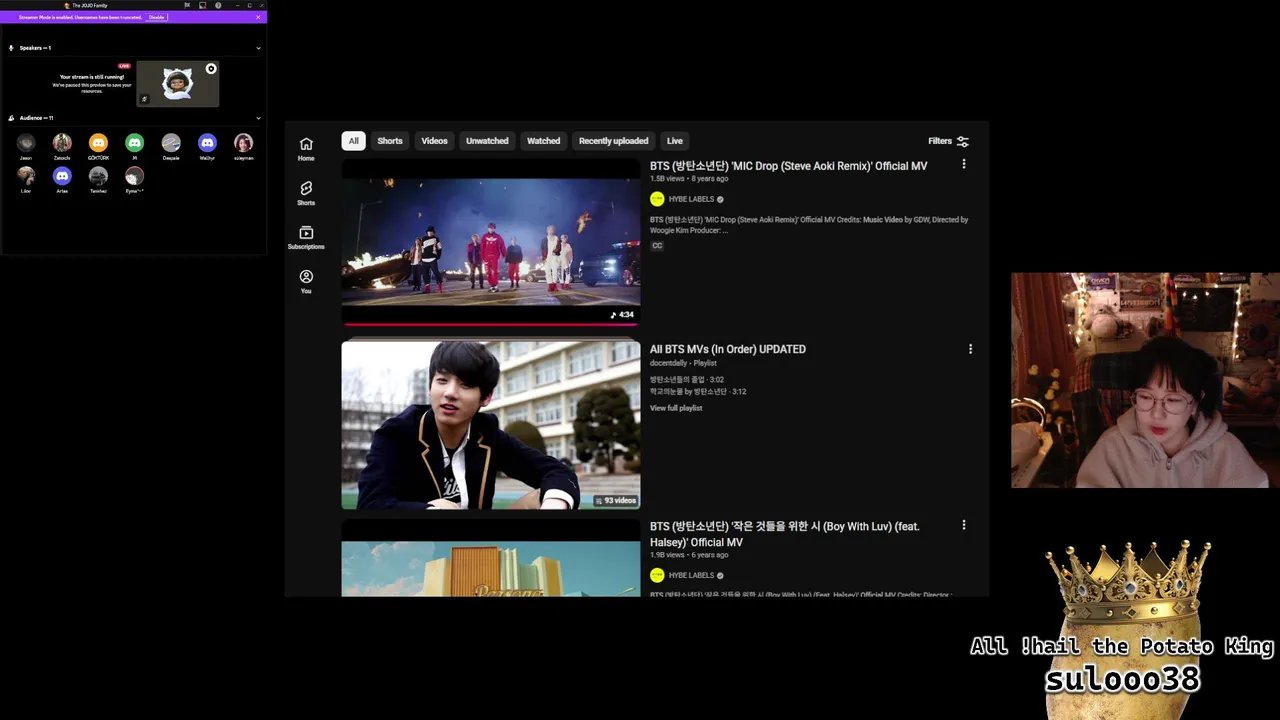Image resolution: width=1280 pixels, height=720 pixels.
Task: Click the 93 videos badge on playlist thumbnail
Action: pyautogui.click(x=616, y=500)
